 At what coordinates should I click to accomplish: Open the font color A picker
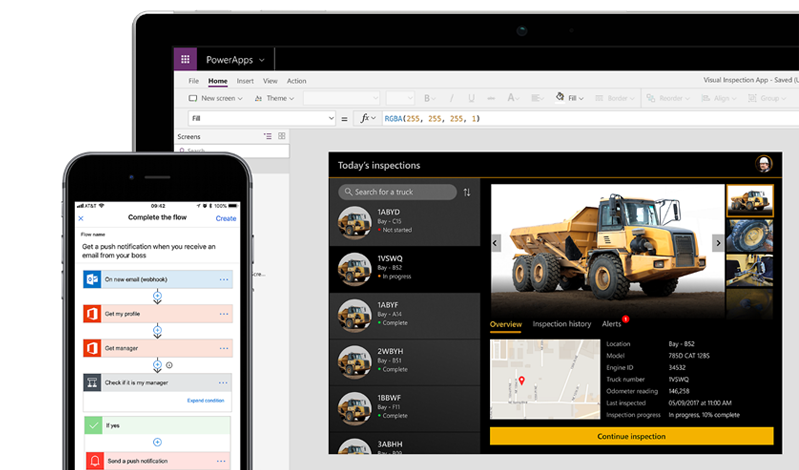pos(513,98)
